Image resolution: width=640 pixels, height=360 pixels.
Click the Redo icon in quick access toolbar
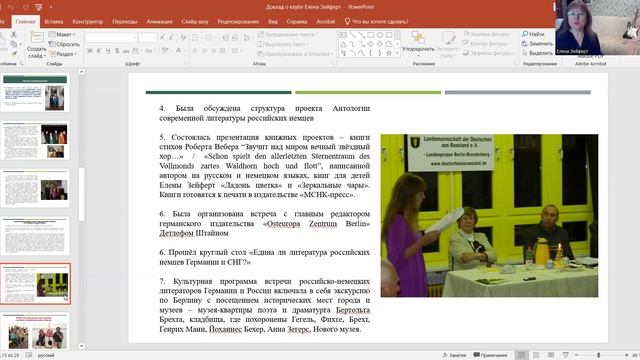[25, 7]
